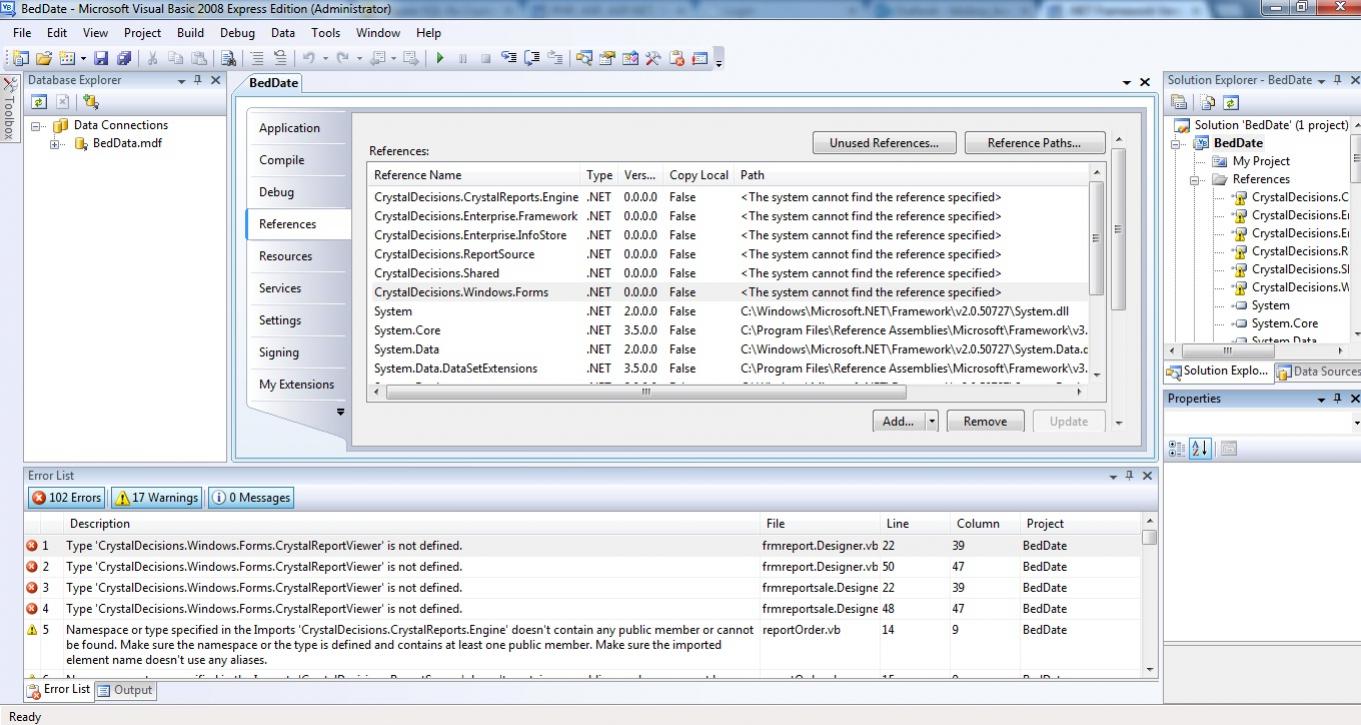
Task: Click the Save All toolbar icon
Action: point(124,58)
